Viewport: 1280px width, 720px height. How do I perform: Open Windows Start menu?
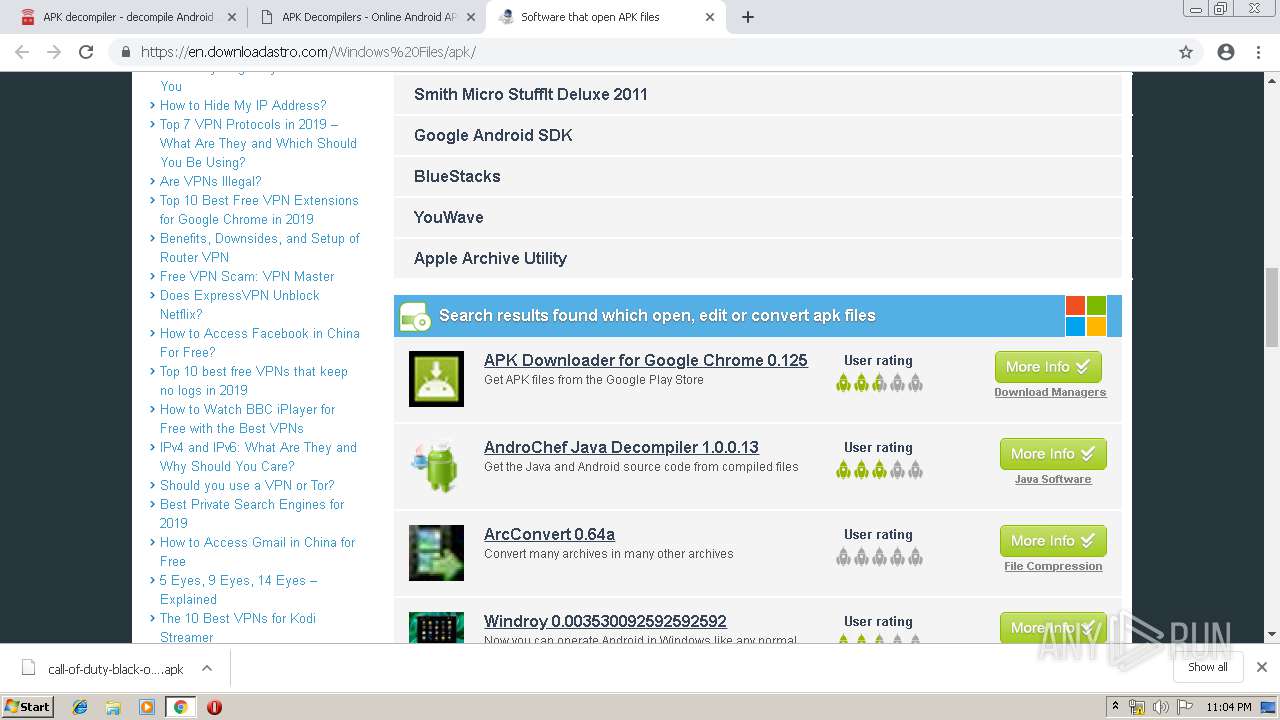point(27,706)
